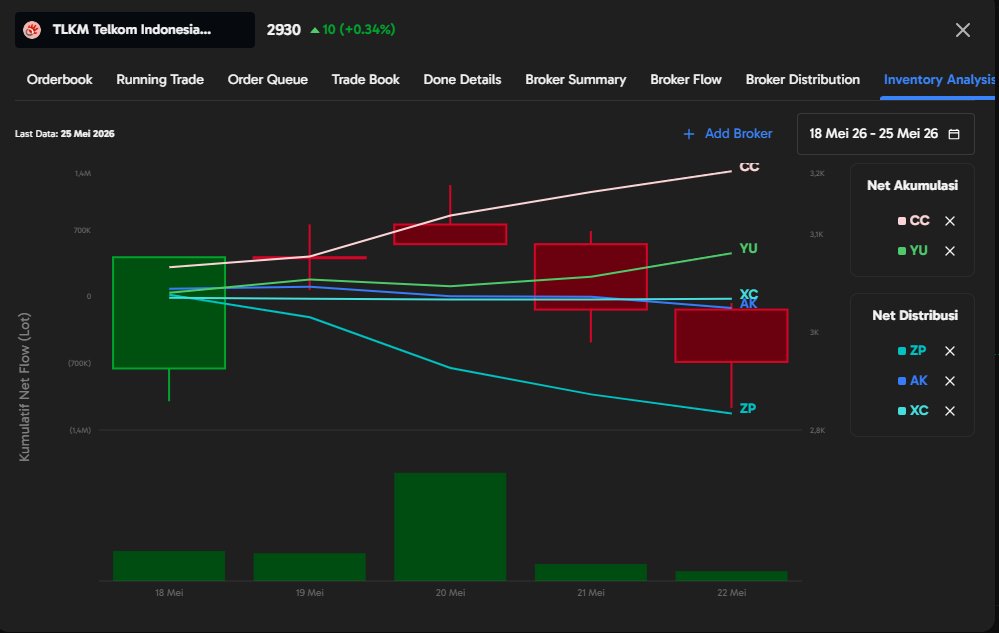Click the 21 Mei red candlestick

pos(591,277)
